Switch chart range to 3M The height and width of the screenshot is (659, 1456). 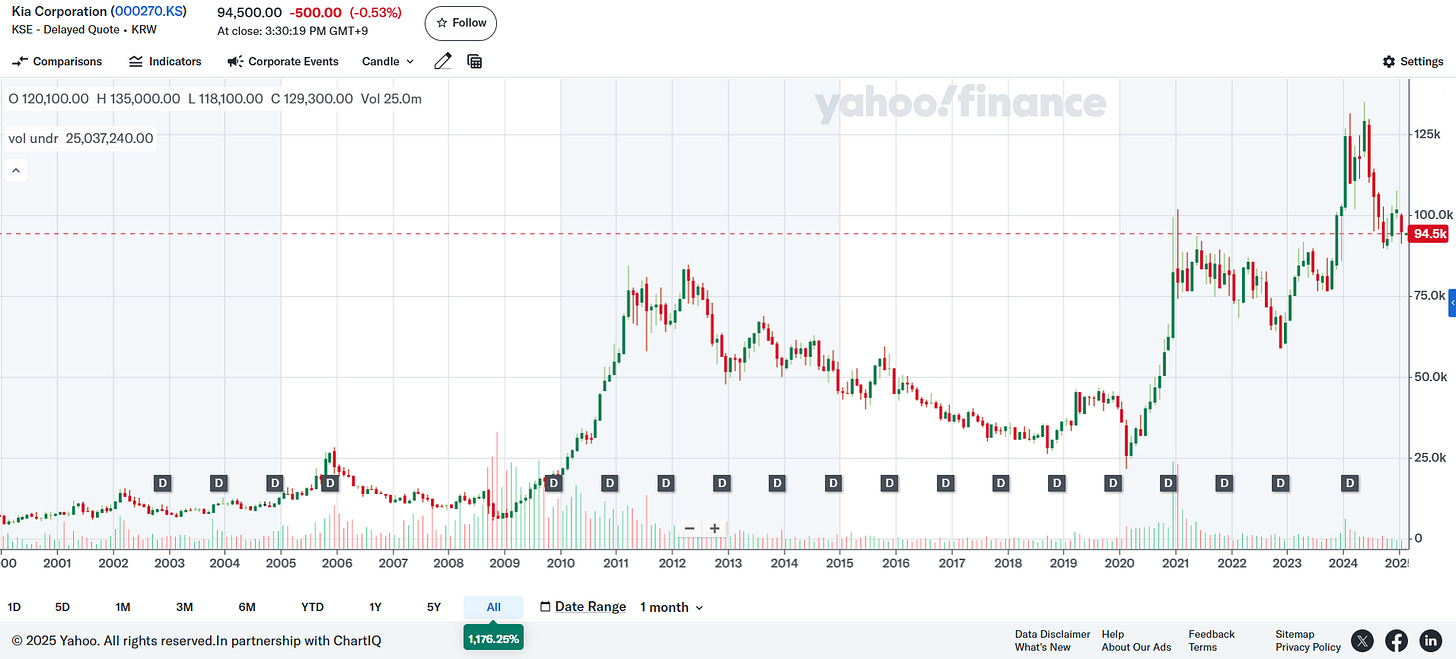coord(184,607)
